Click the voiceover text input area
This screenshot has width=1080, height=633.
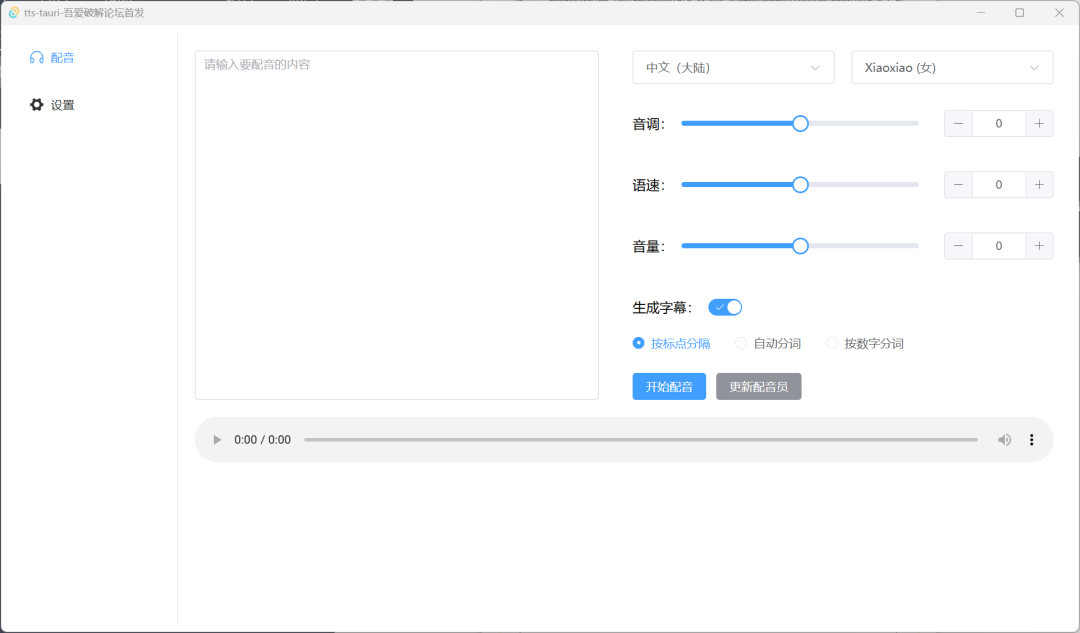coord(396,224)
